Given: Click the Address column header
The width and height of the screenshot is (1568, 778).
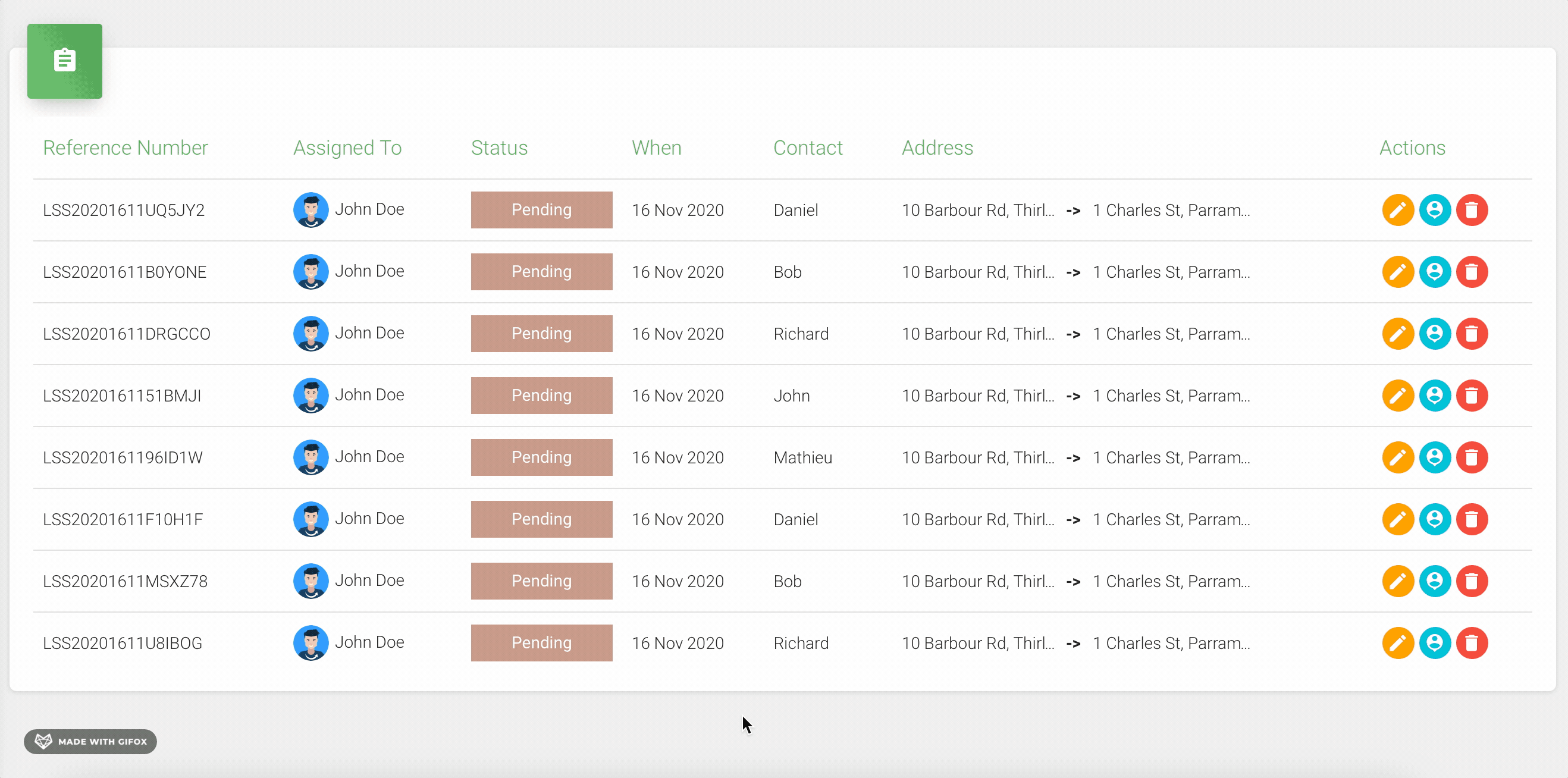Looking at the screenshot, I should [x=937, y=148].
